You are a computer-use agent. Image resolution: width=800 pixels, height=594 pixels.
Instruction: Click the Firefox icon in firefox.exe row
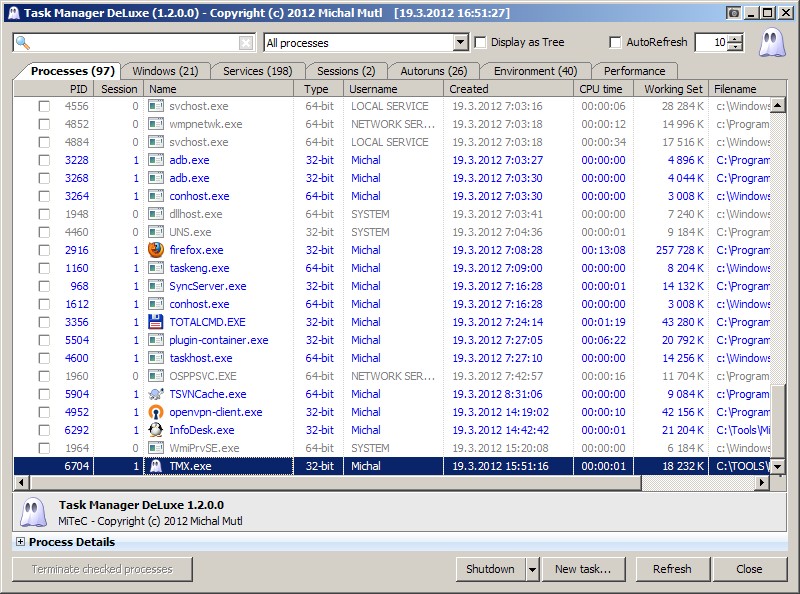155,250
